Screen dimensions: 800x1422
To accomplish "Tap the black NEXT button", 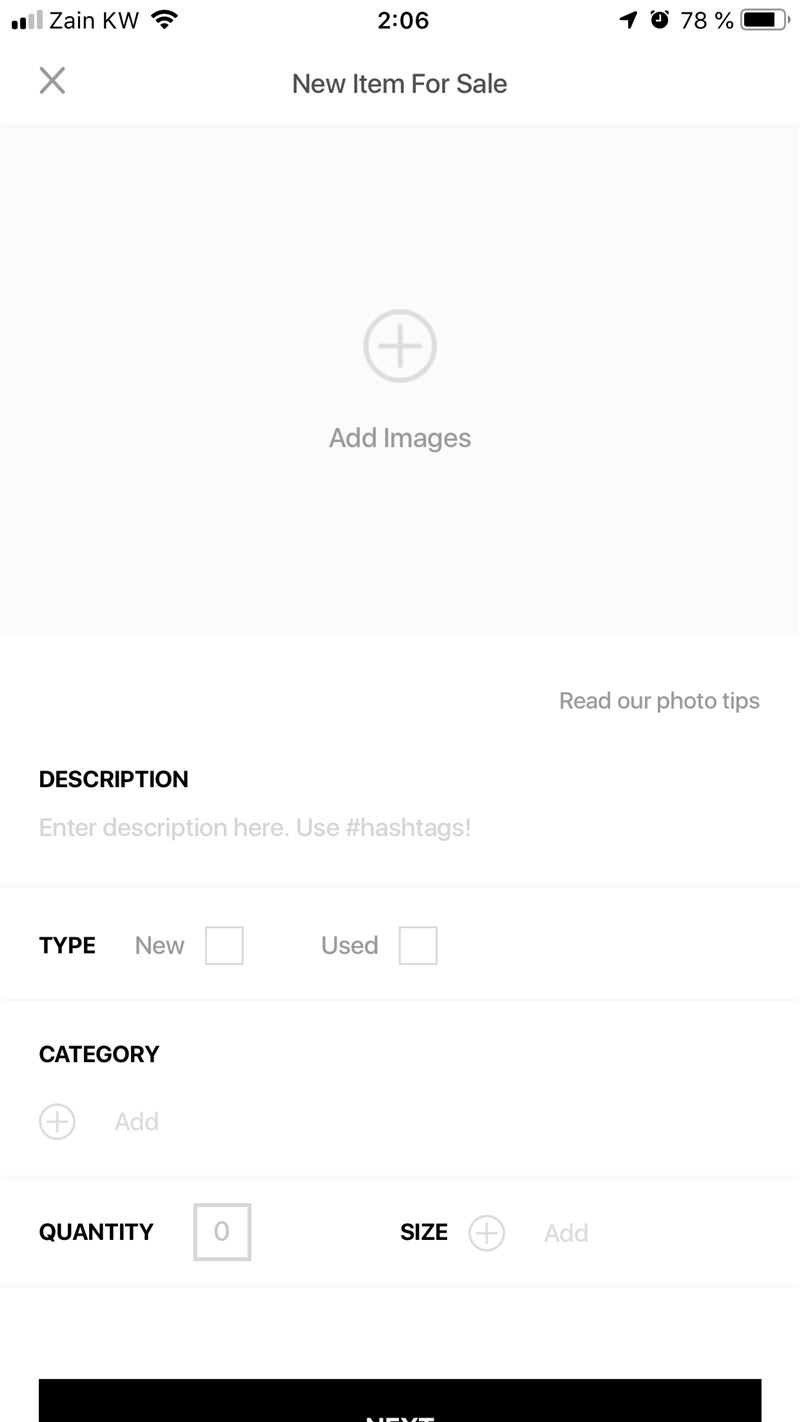I will [x=400, y=1400].
